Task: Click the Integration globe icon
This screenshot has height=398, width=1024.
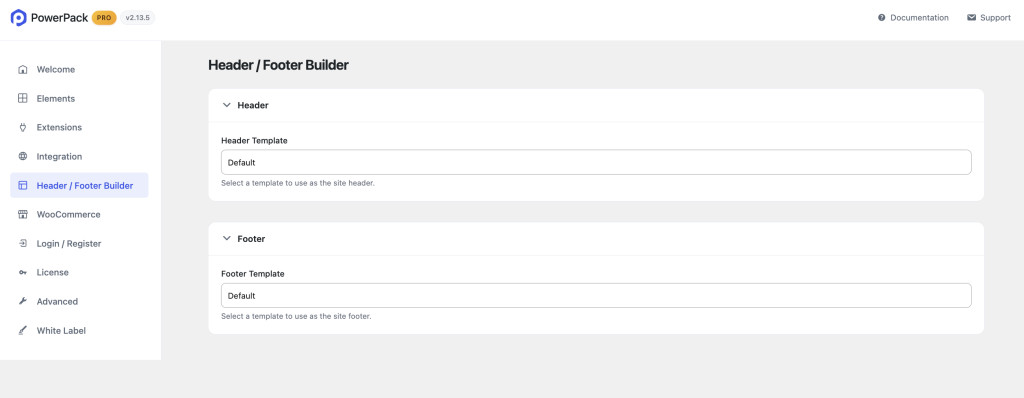Action: (23, 156)
